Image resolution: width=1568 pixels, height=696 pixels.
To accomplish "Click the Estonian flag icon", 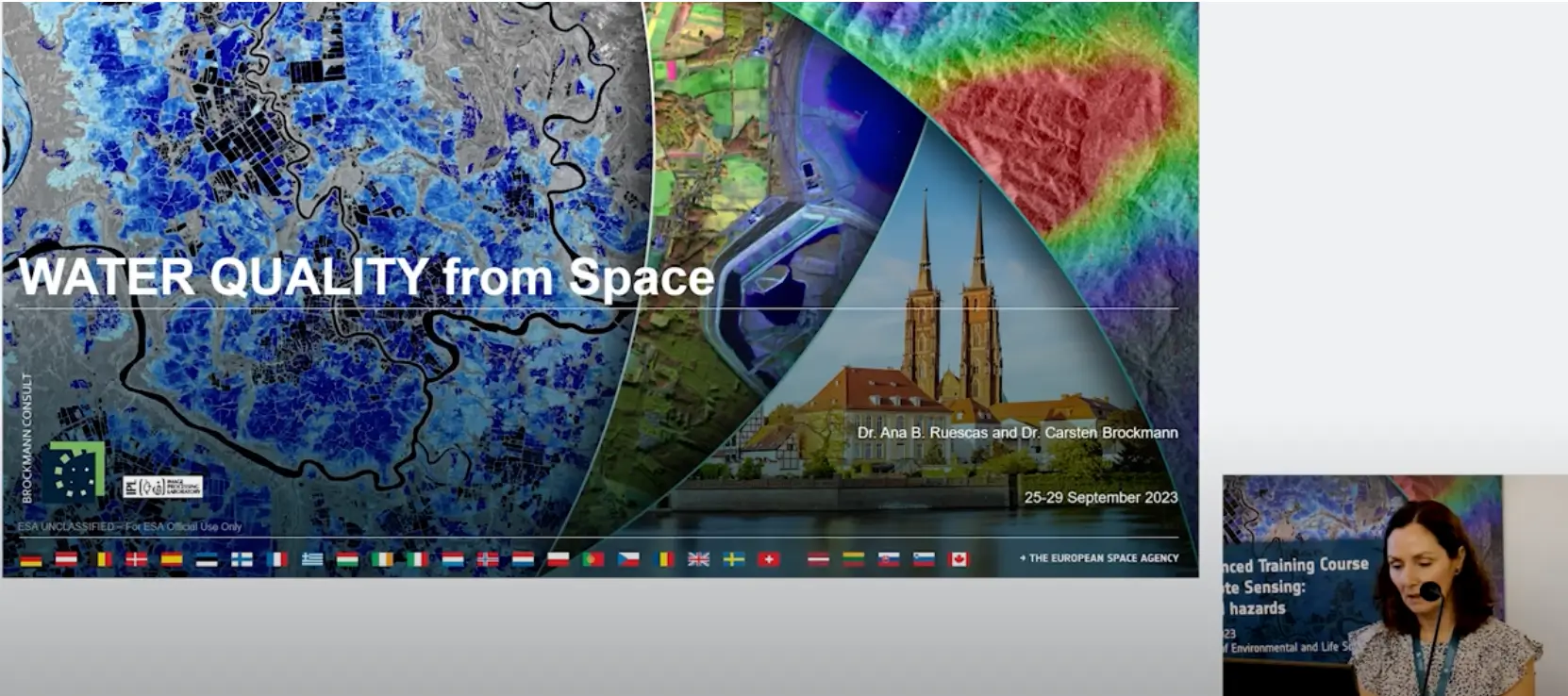I will (x=207, y=559).
